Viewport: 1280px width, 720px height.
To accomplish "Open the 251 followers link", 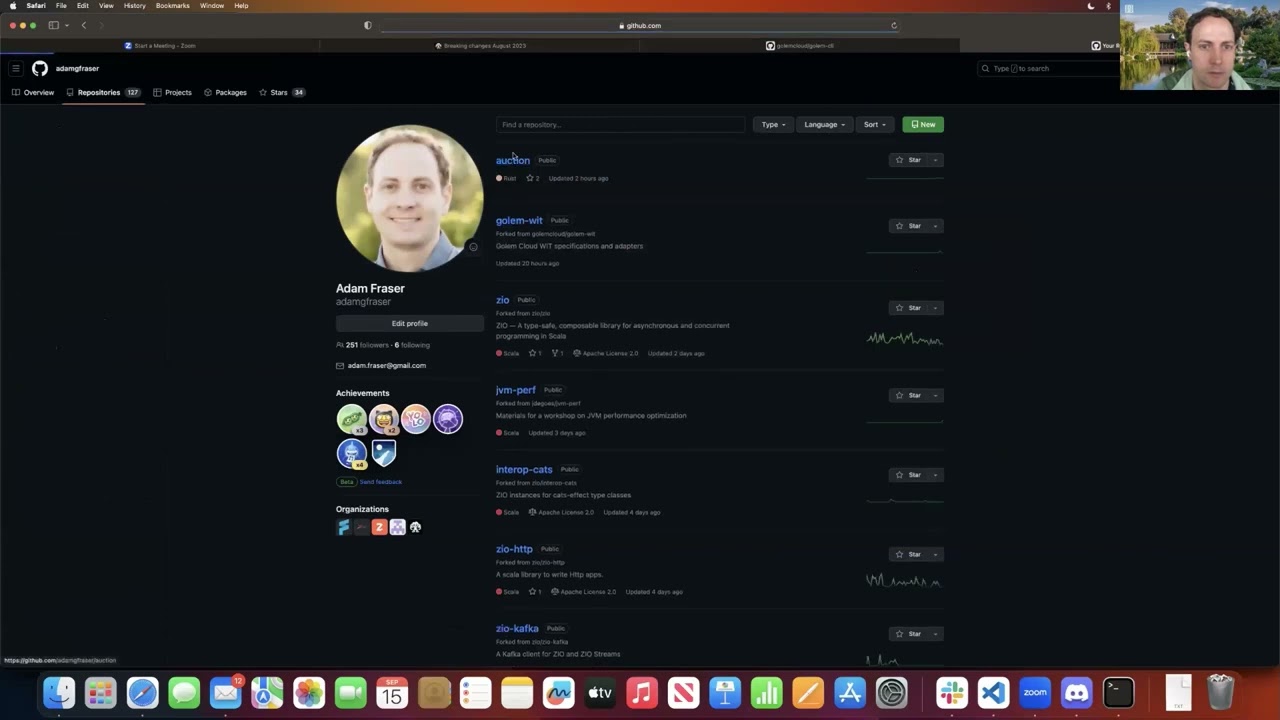I will 364,345.
